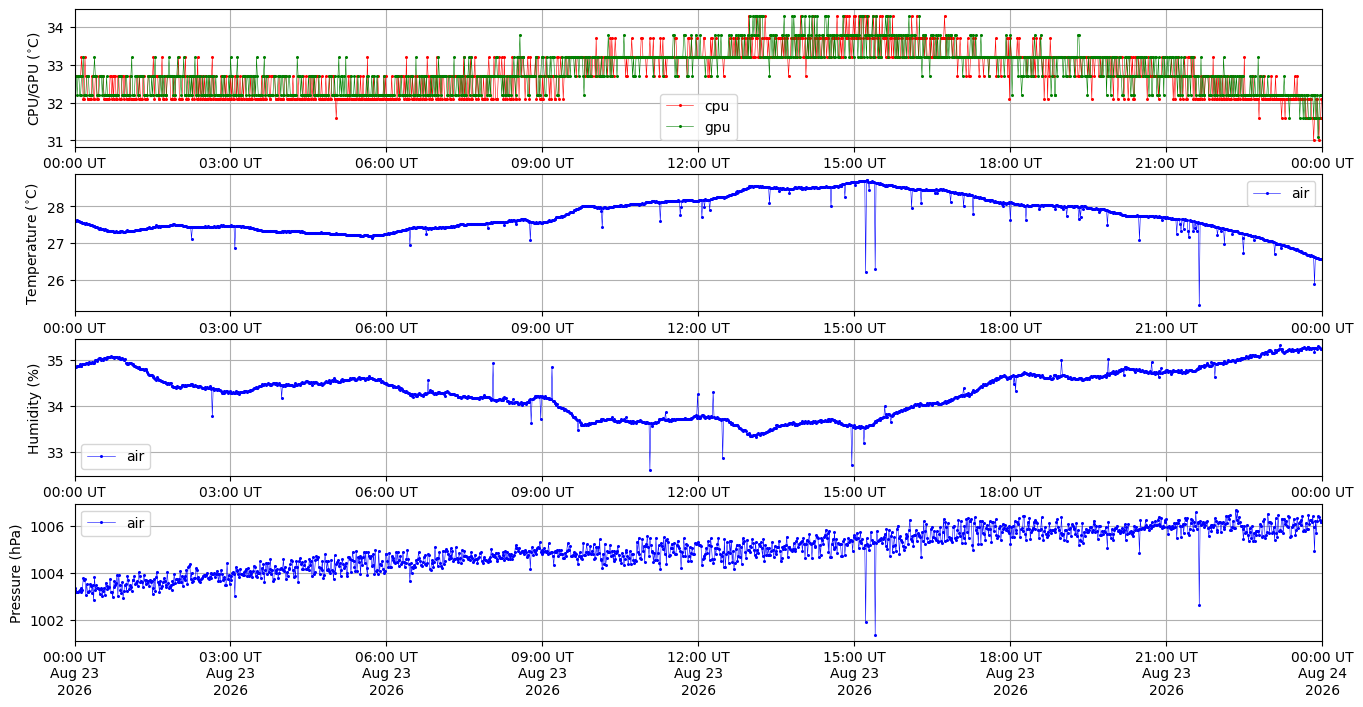Viewport: 1363px width, 707px height.
Task: Select the green gpu legend line marker
Action: click(680, 127)
